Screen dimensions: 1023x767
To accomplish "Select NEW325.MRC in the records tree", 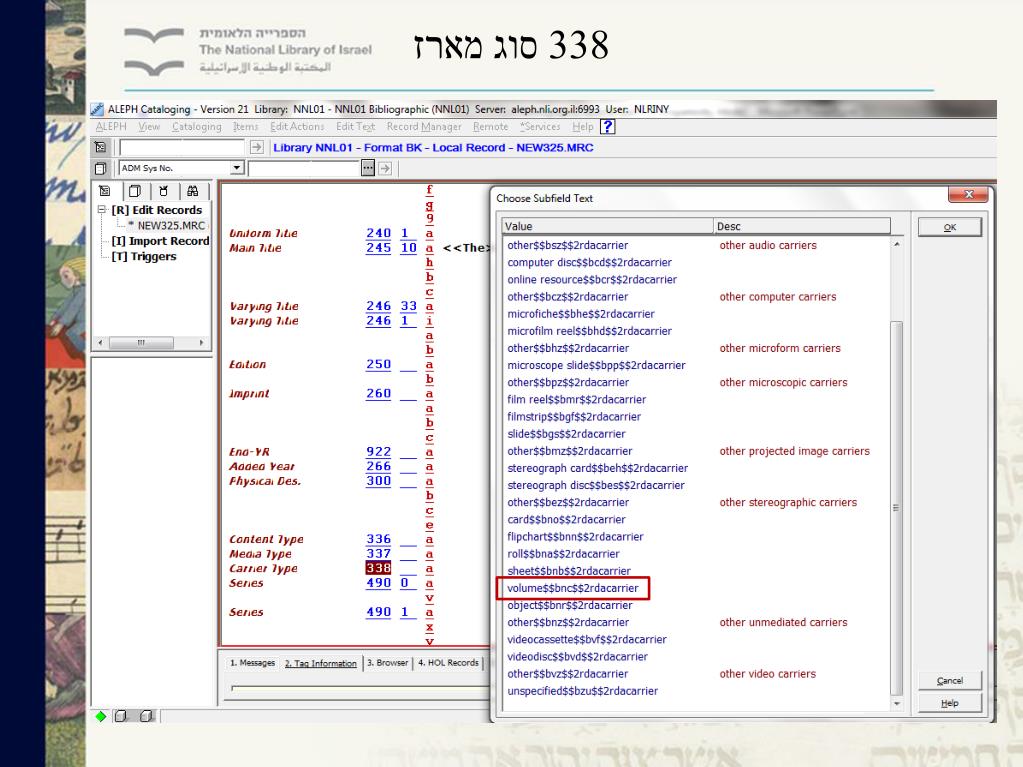I will 171,226.
